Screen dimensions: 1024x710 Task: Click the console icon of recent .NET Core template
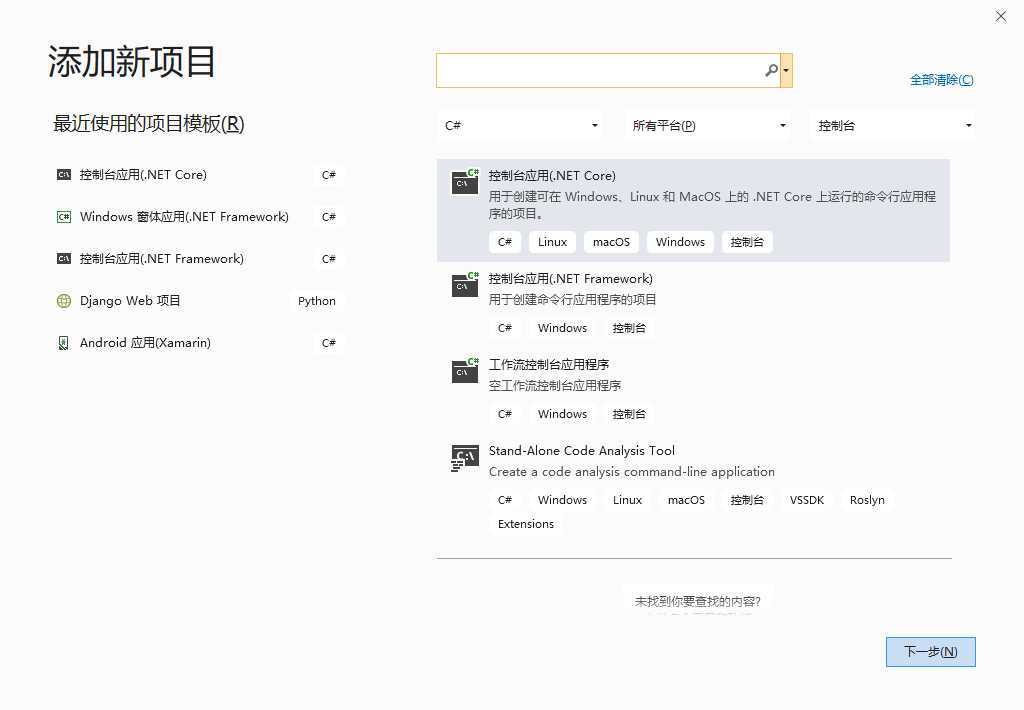coord(63,175)
